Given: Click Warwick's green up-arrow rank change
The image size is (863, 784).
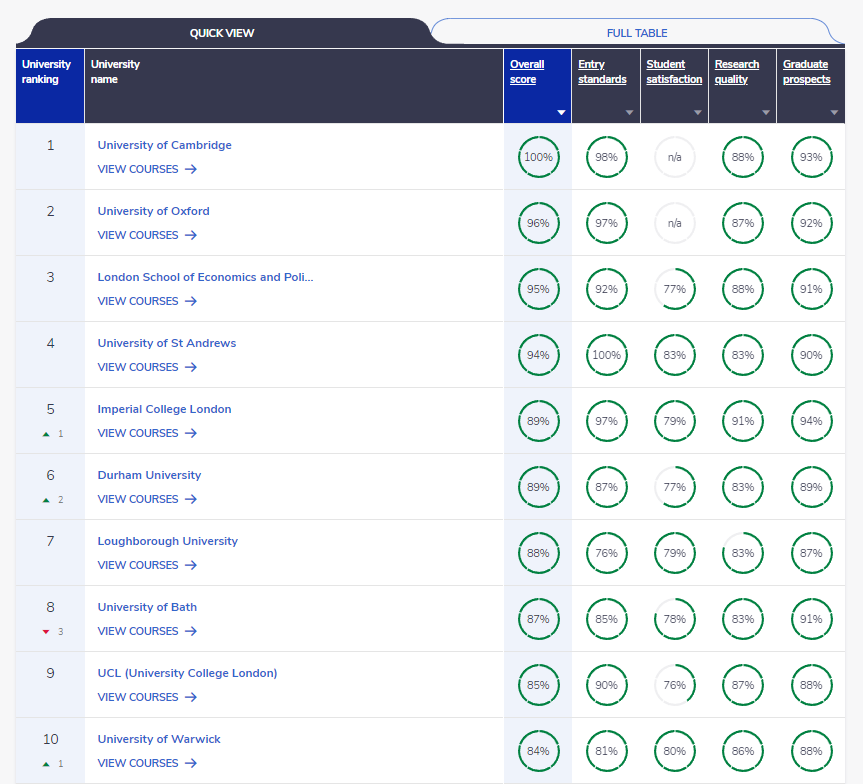Looking at the screenshot, I should point(46,764).
